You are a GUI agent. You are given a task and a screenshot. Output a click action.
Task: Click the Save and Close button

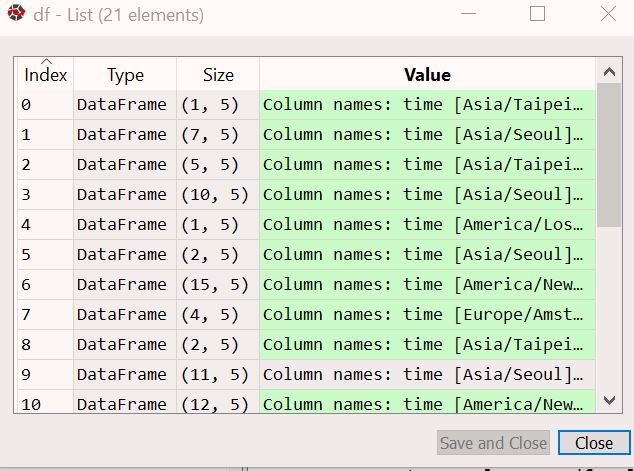coord(493,443)
